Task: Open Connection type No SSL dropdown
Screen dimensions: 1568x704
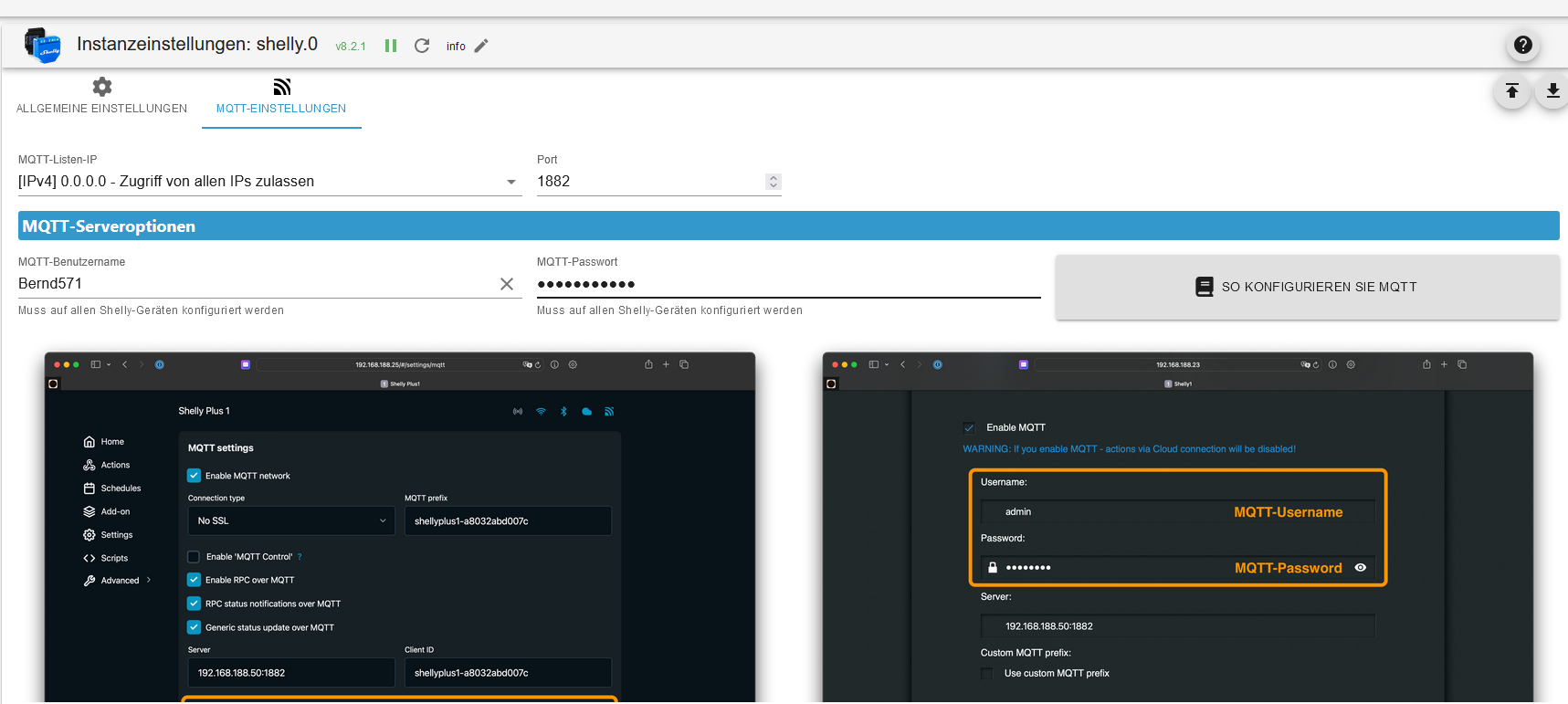Action: click(x=291, y=520)
